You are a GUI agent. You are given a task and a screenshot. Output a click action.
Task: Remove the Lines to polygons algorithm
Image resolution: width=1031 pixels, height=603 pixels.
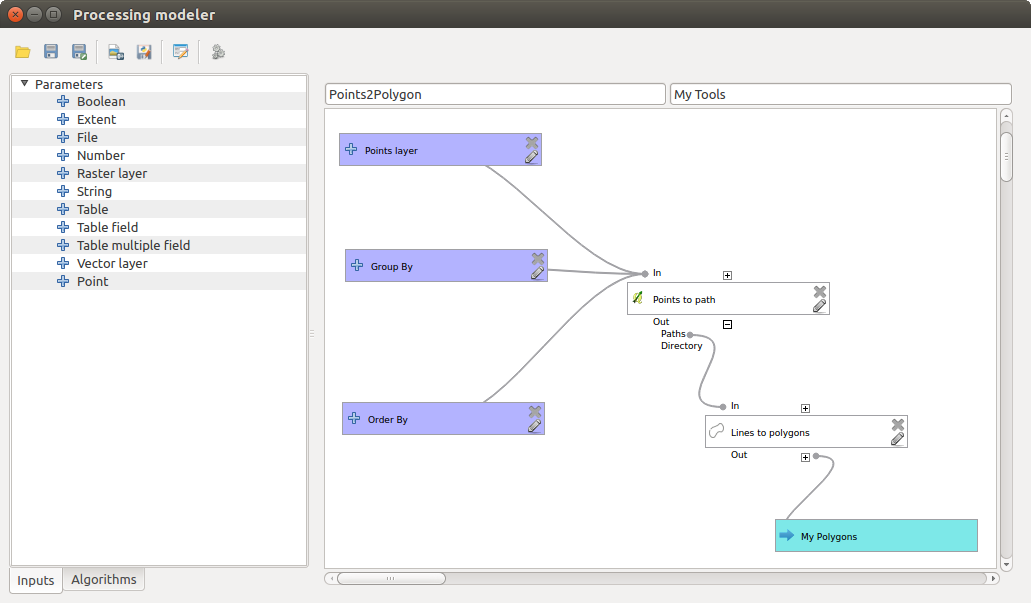click(897, 423)
